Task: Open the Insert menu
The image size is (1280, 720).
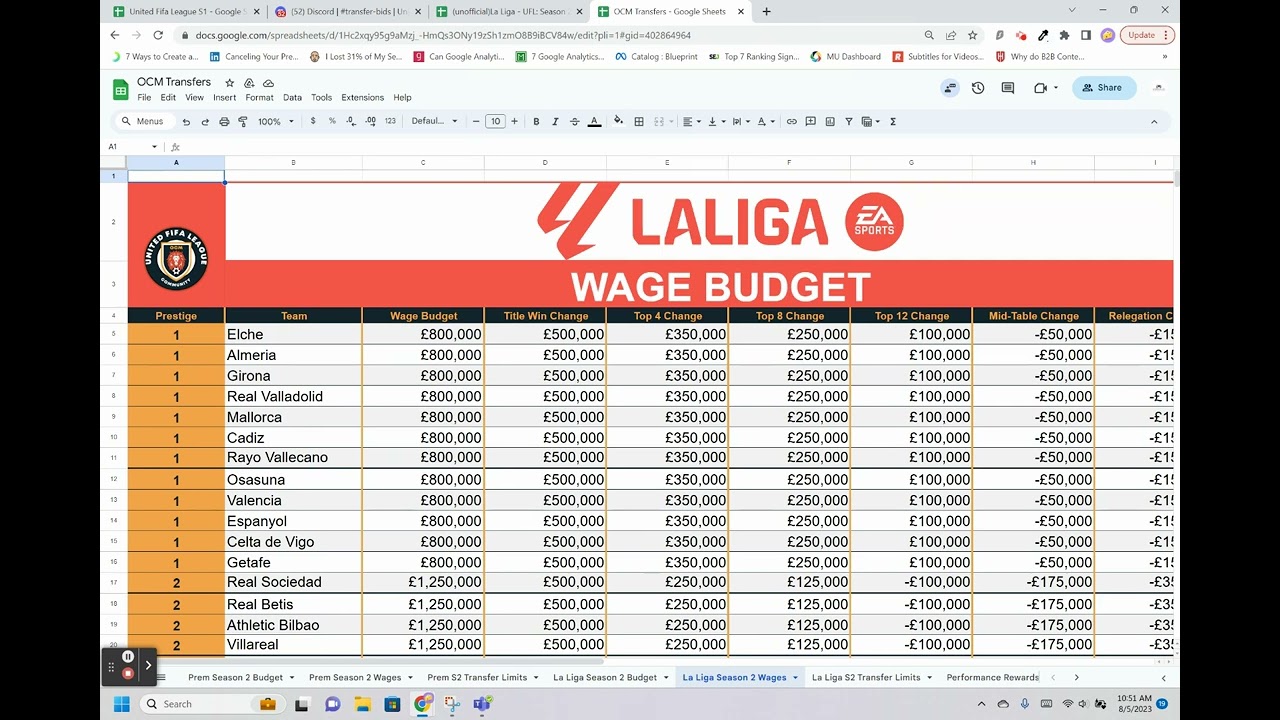Action: pyautogui.click(x=224, y=98)
